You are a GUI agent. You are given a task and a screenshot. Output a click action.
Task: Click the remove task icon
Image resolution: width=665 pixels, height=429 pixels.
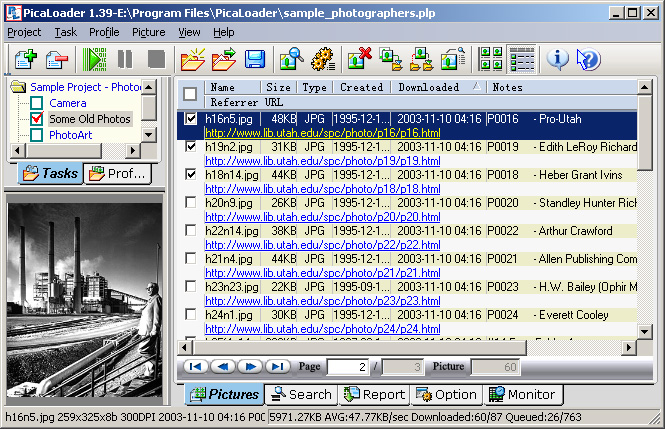click(x=57, y=59)
